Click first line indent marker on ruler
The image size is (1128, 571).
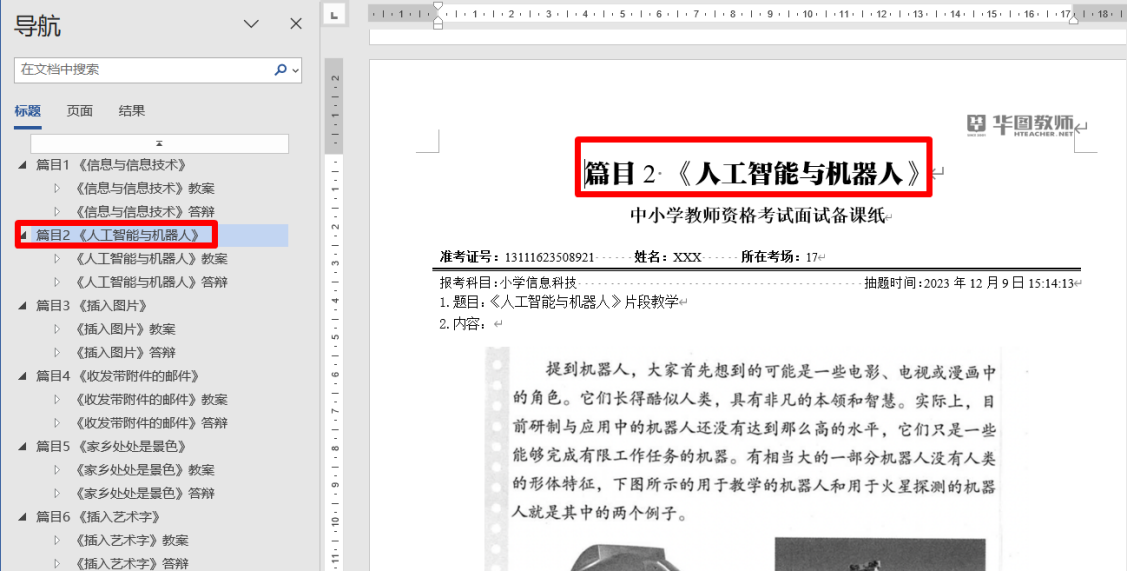(x=437, y=7)
